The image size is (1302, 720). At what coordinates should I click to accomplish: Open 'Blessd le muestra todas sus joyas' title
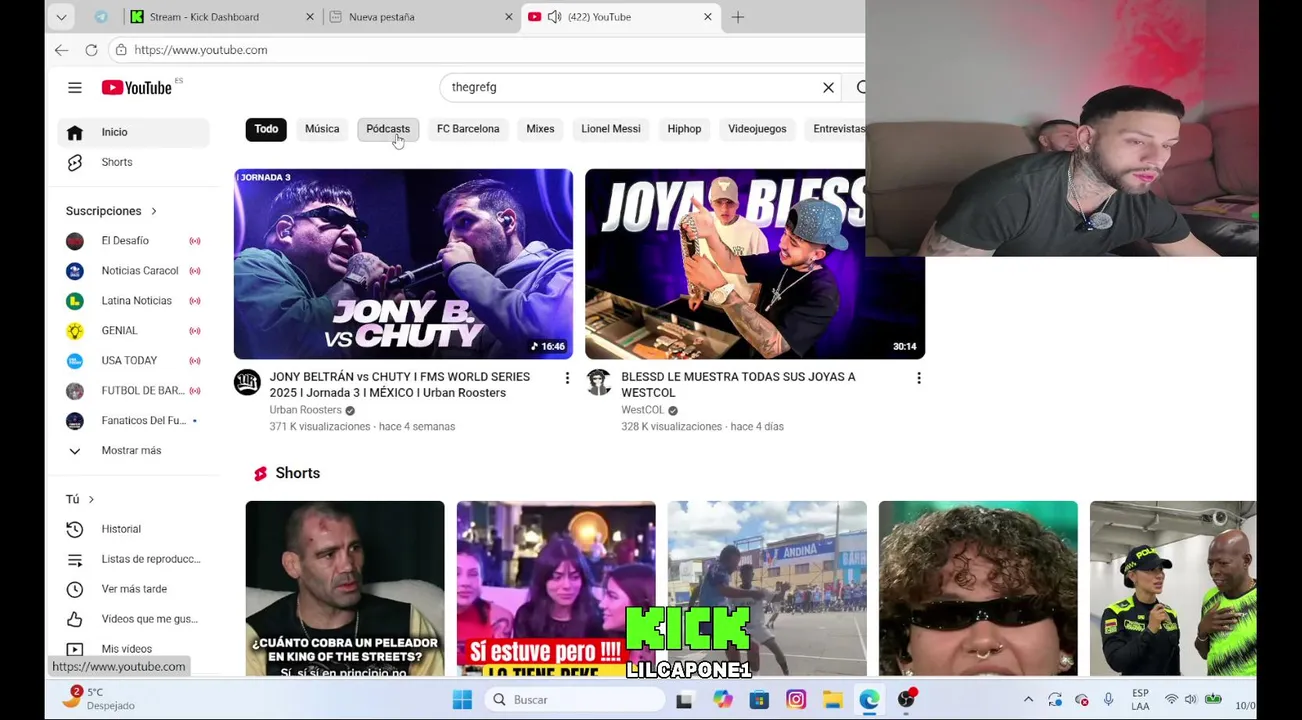point(738,385)
